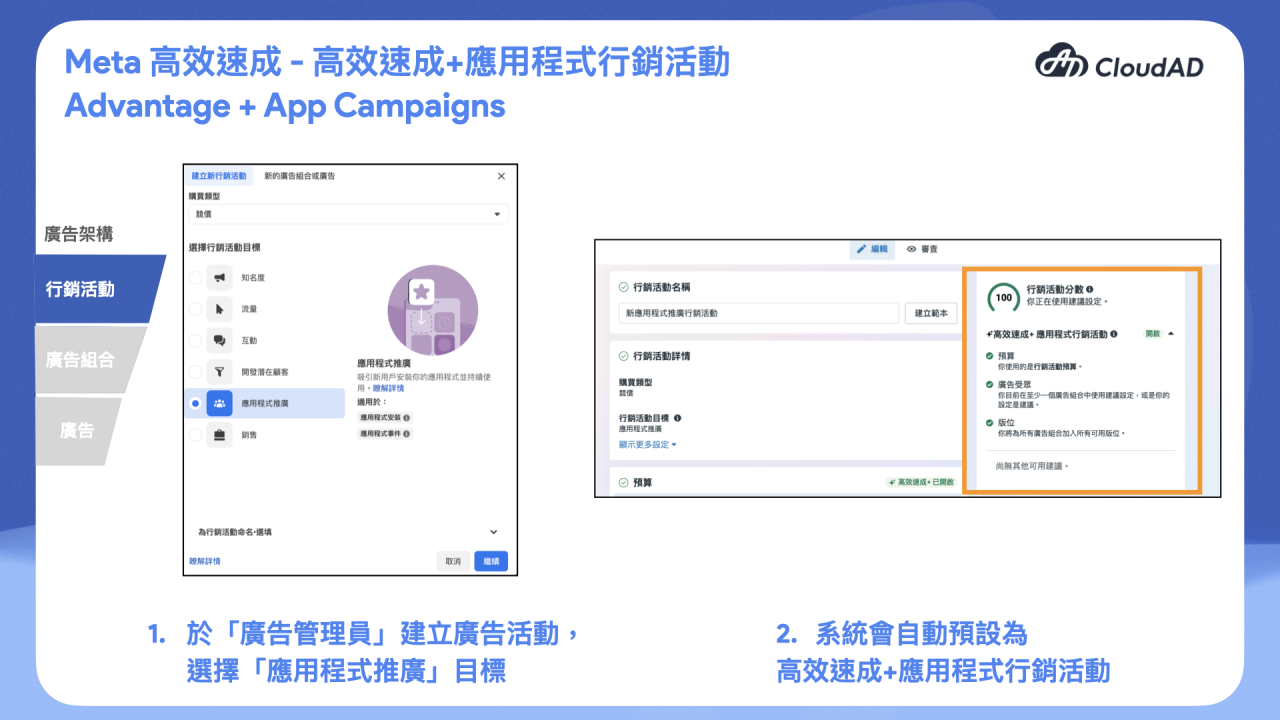Screen dimensions: 1280x720
Task: Close the 建立新行銷活動 dialog
Action: 502,176
